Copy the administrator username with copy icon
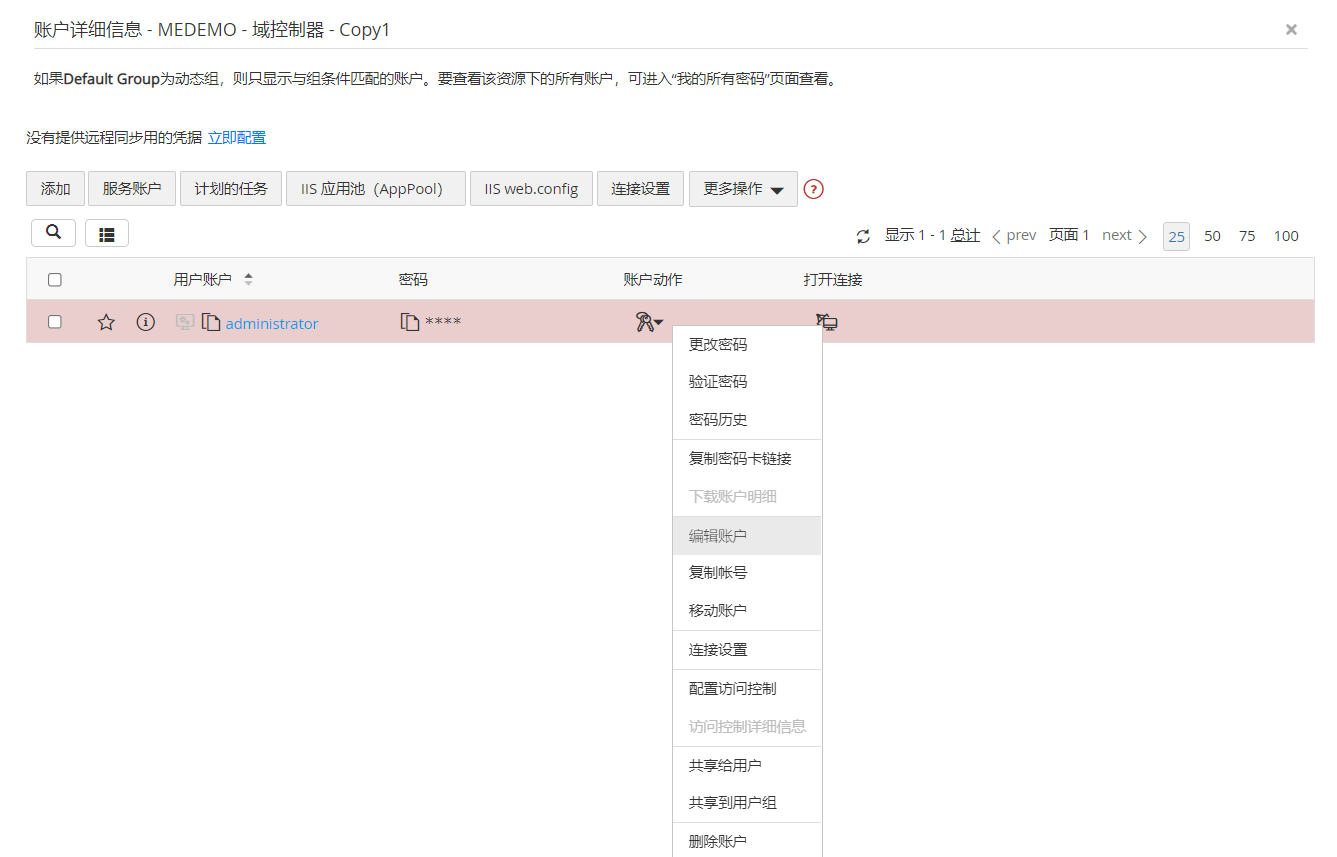The height and width of the screenshot is (857, 1337). 211,322
